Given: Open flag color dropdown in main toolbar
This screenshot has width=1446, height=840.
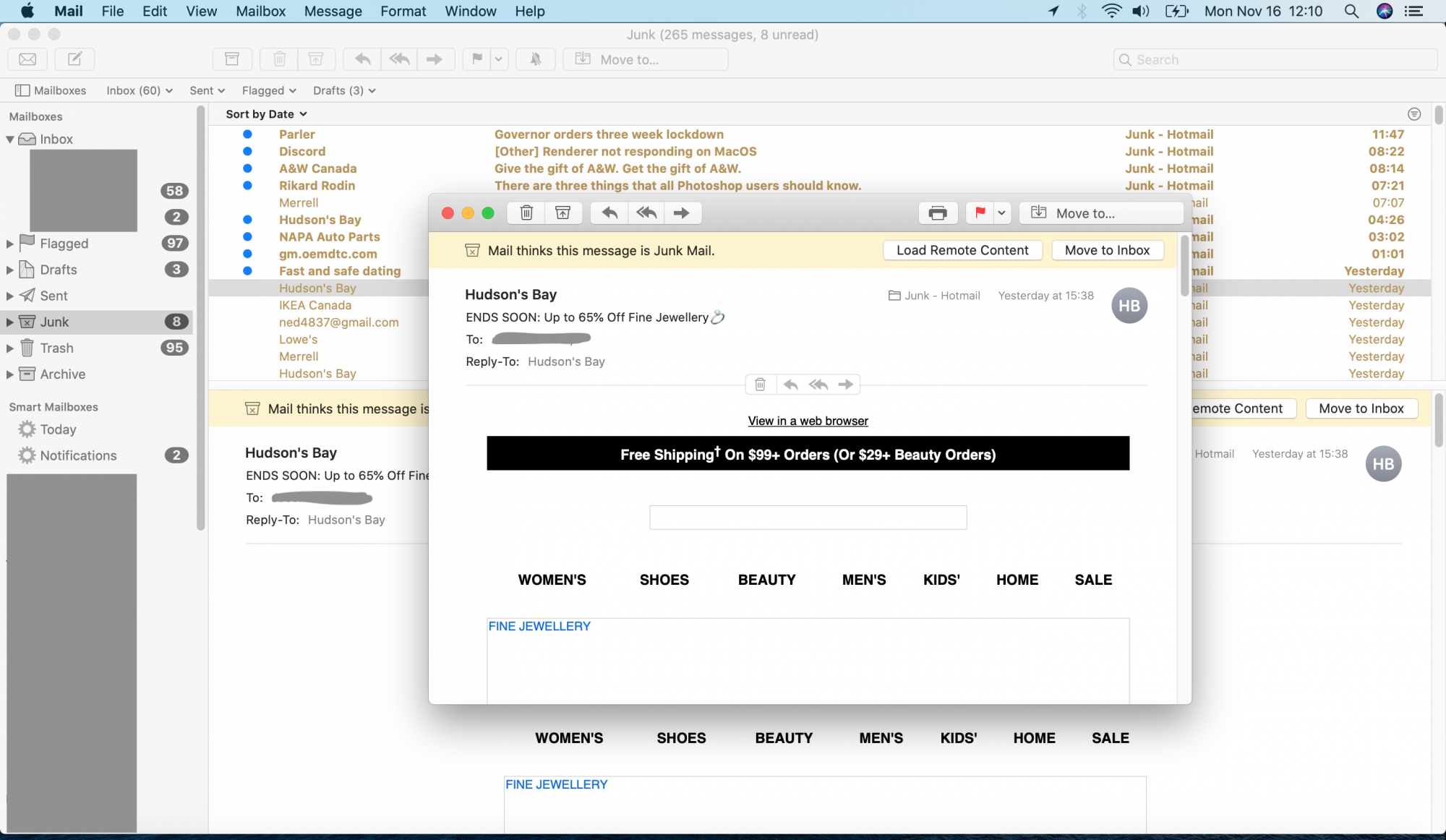Looking at the screenshot, I should pos(499,59).
